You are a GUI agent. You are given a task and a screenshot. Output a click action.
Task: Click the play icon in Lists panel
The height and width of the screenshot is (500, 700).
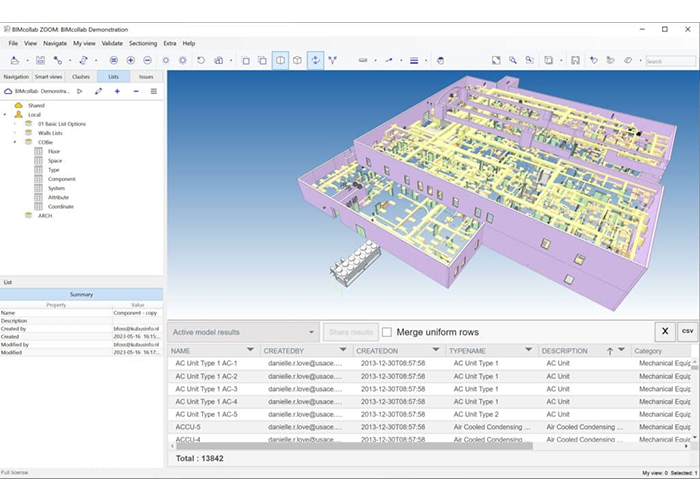pos(80,91)
